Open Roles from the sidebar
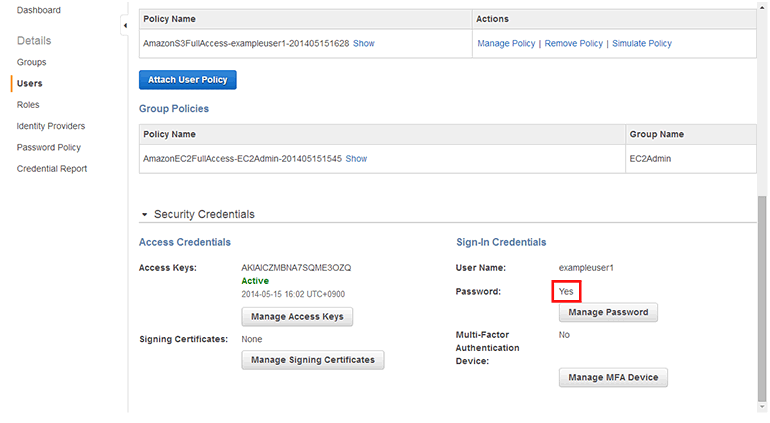The height and width of the screenshot is (423, 770). point(28,105)
